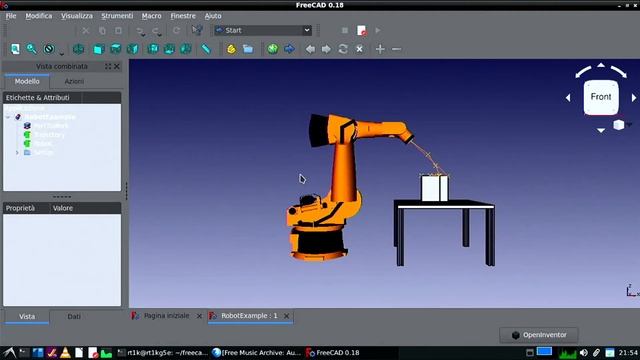640x360 pixels.
Task: Close the Pagina iniziale tab
Action: click(199, 316)
